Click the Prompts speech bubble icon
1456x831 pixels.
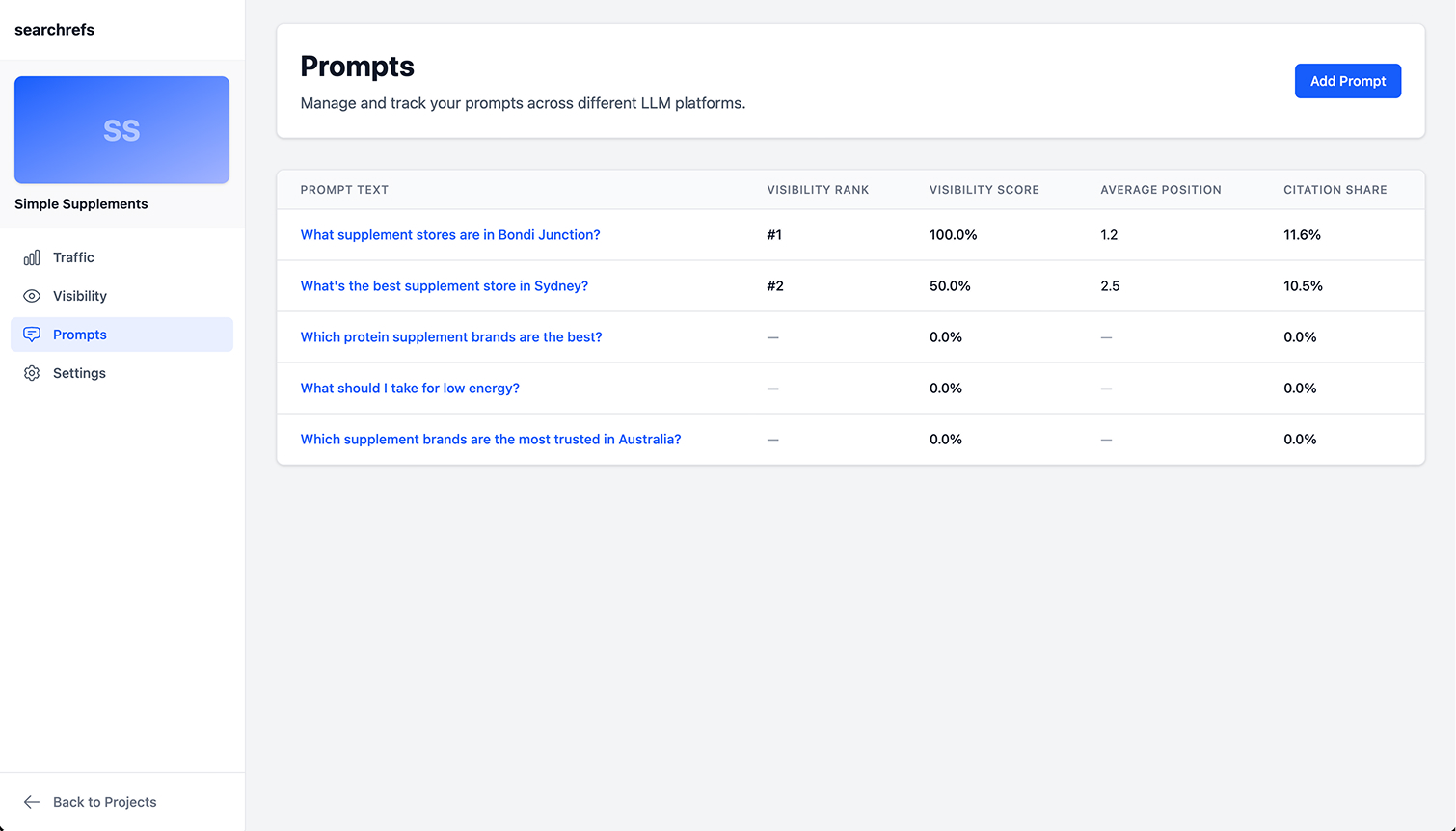[32, 335]
